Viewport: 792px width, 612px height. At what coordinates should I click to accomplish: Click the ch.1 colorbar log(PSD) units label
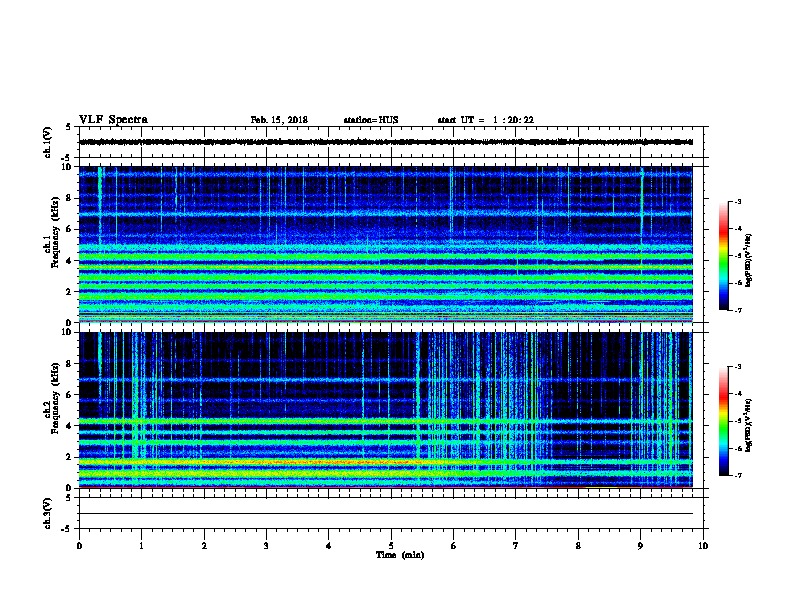(749, 260)
